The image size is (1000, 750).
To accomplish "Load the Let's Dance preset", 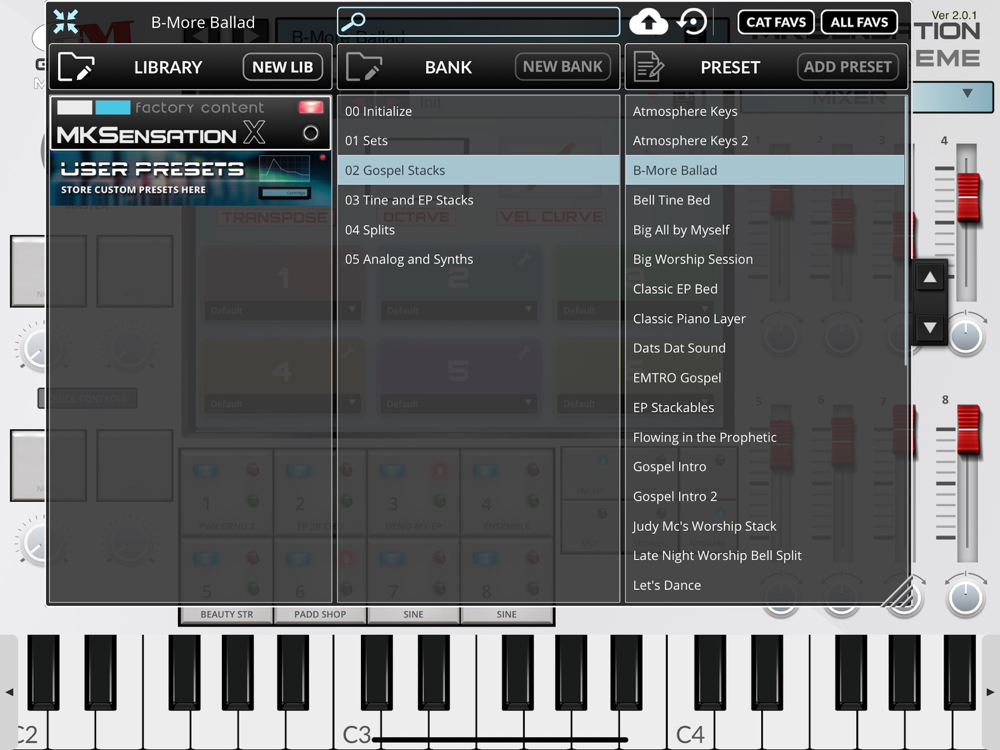I will coord(765,585).
